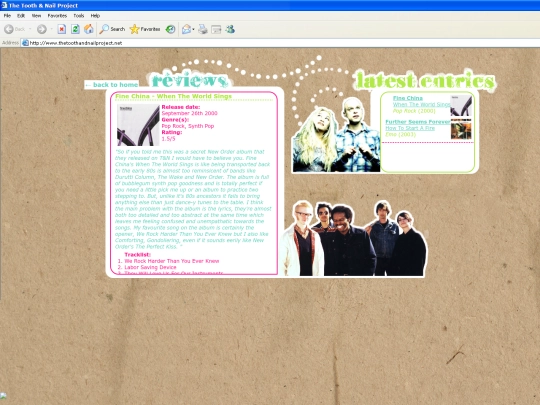Open the 'Further Seems Forever' entry link

point(418,122)
